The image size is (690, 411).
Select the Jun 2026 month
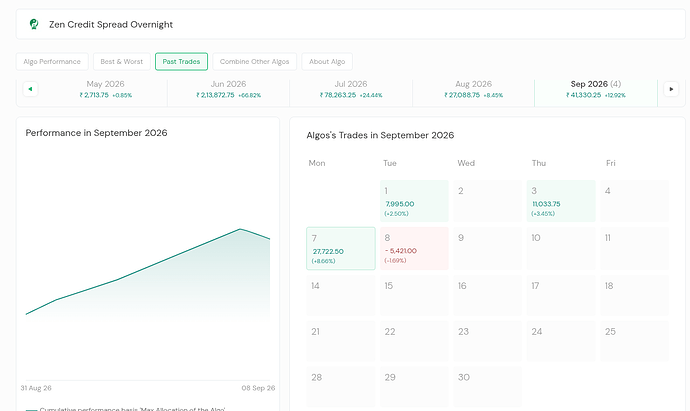point(228,89)
